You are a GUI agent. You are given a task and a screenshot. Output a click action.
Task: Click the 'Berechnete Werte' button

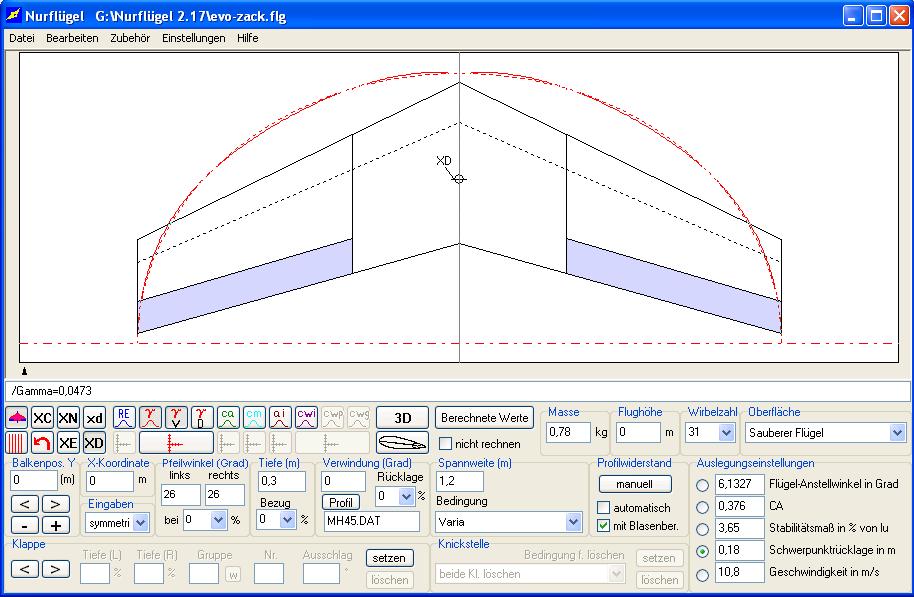pyautogui.click(x=485, y=418)
